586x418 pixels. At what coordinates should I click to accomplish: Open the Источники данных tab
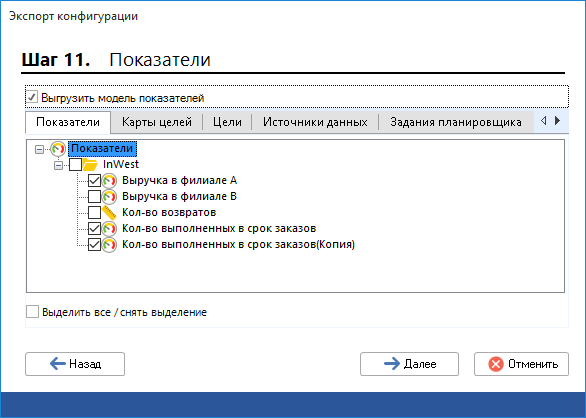tap(315, 122)
